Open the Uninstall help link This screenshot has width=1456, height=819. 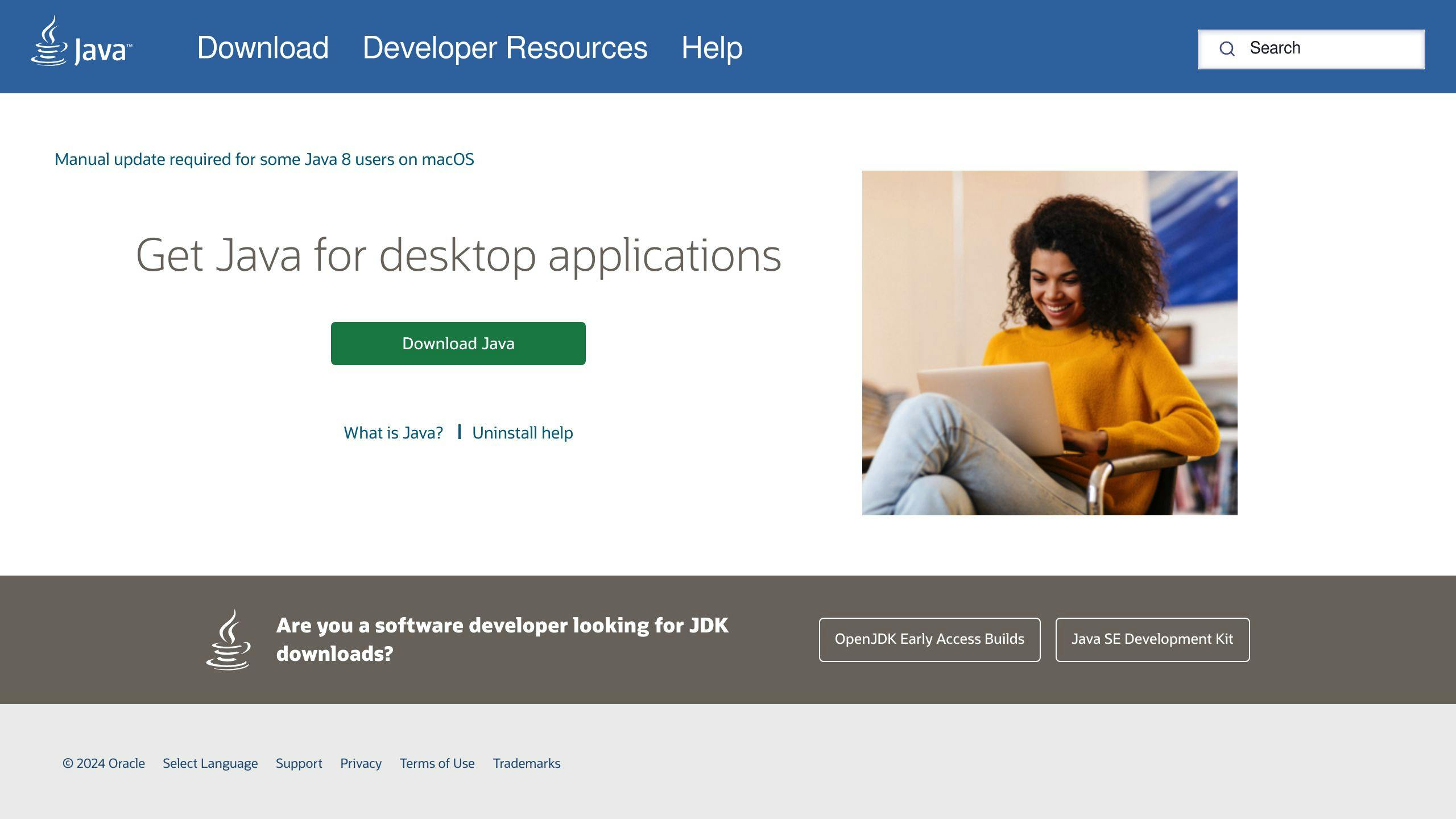click(522, 433)
